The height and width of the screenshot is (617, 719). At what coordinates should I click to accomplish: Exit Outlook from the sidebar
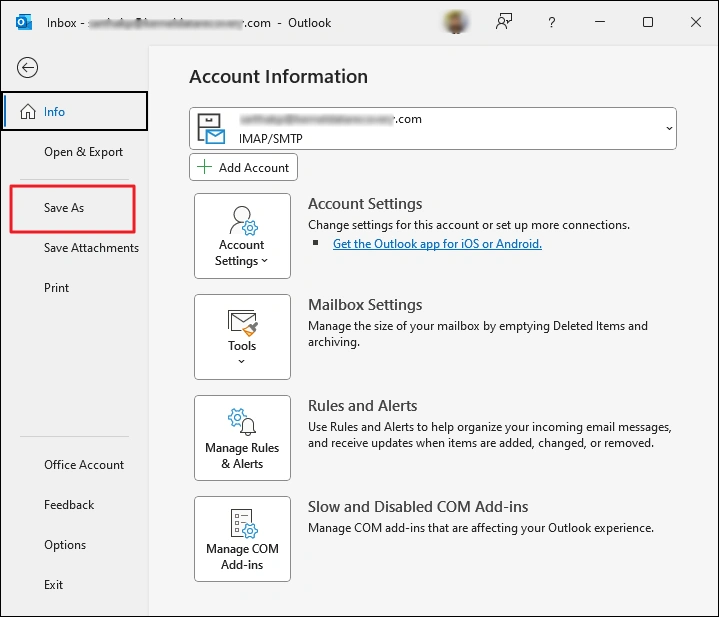point(53,585)
